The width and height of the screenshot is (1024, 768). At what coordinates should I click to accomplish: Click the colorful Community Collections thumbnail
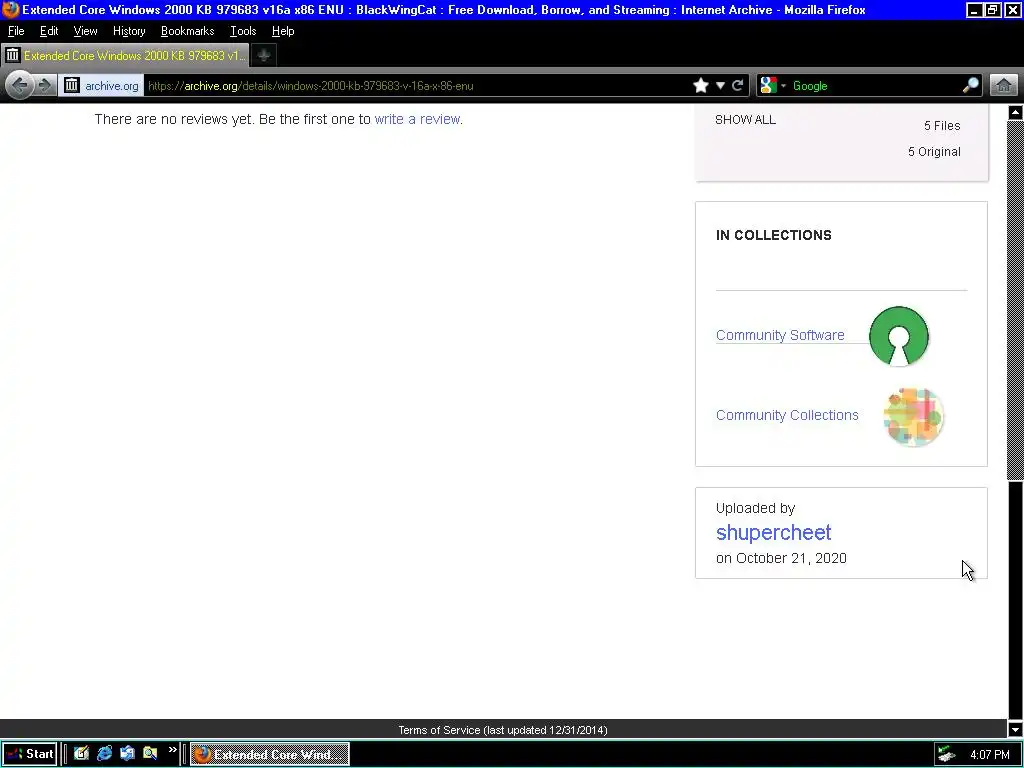tap(913, 417)
